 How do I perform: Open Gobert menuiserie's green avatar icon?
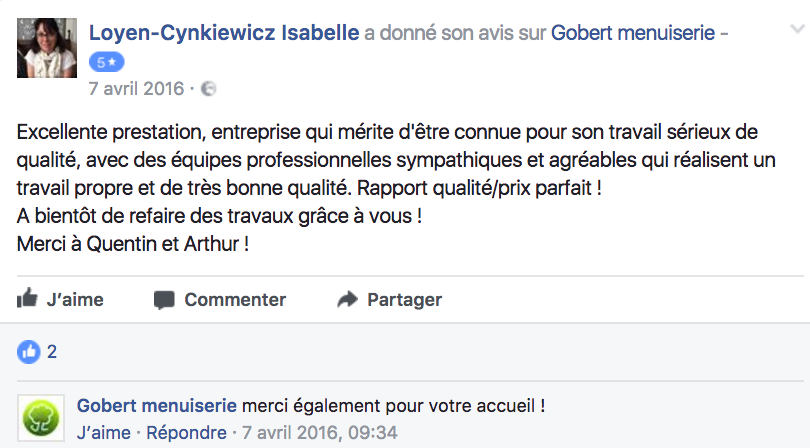coord(41,417)
